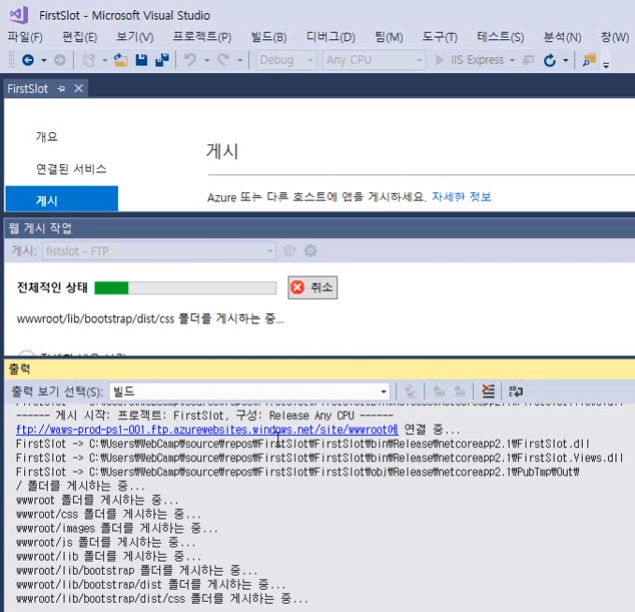The image size is (635, 612).
Task: Click Find Message in Code output icon
Action: click(411, 391)
